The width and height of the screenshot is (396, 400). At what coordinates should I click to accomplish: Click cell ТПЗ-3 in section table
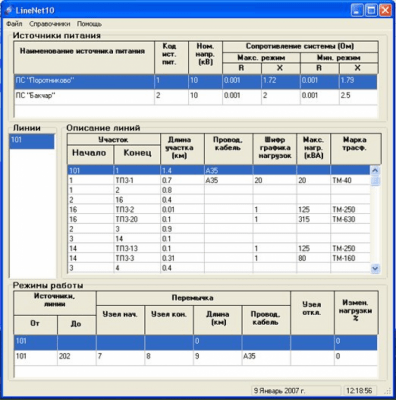tap(137, 258)
